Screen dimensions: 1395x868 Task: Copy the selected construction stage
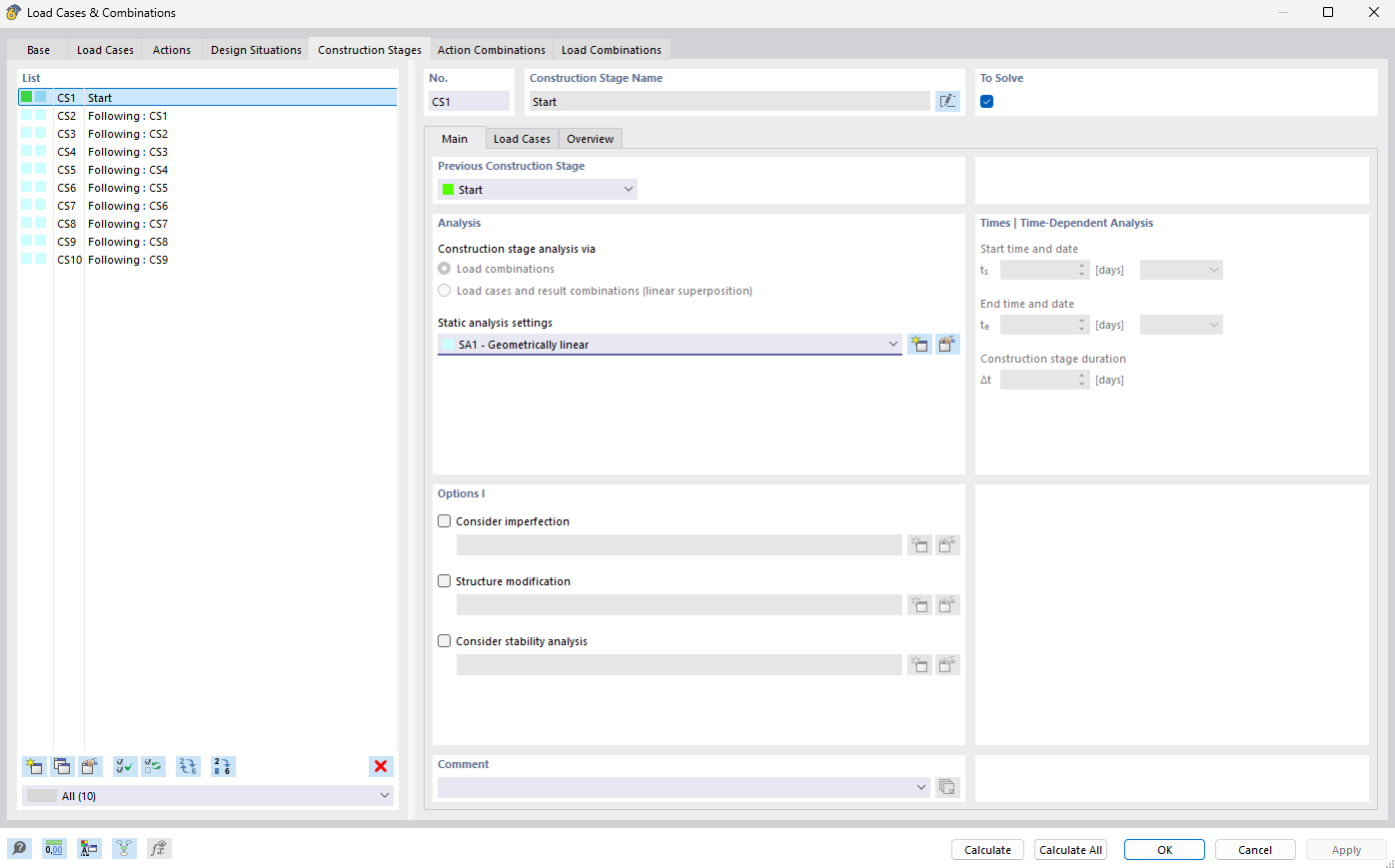[62, 766]
